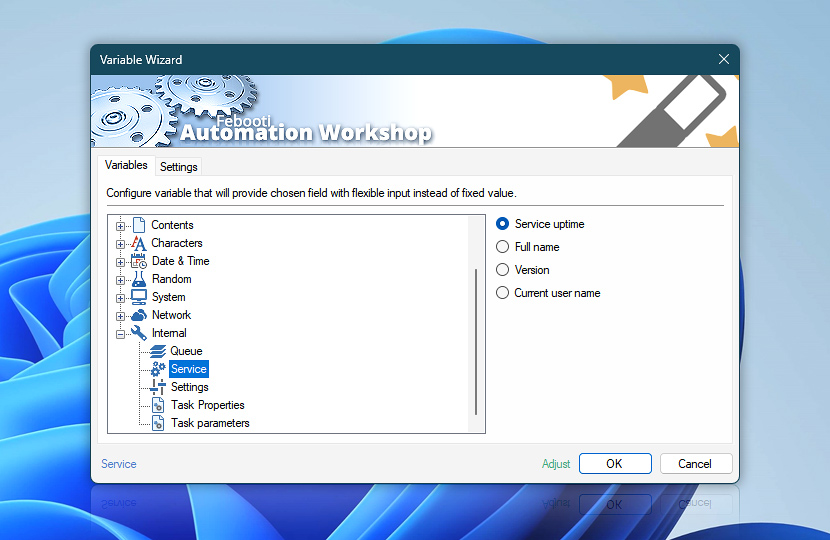Screen dimensions: 830x540
Task: Close the Variable Wizard dialog
Action: click(724, 59)
